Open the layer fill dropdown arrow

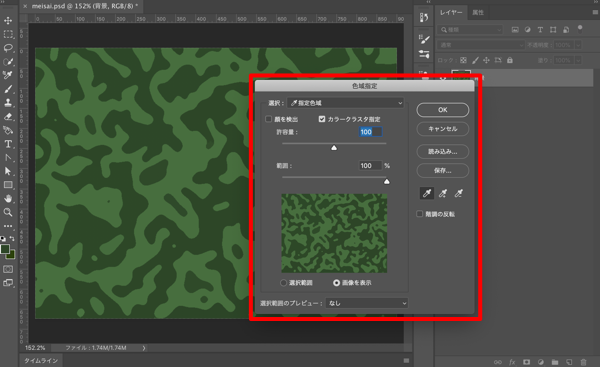[x=578, y=60]
